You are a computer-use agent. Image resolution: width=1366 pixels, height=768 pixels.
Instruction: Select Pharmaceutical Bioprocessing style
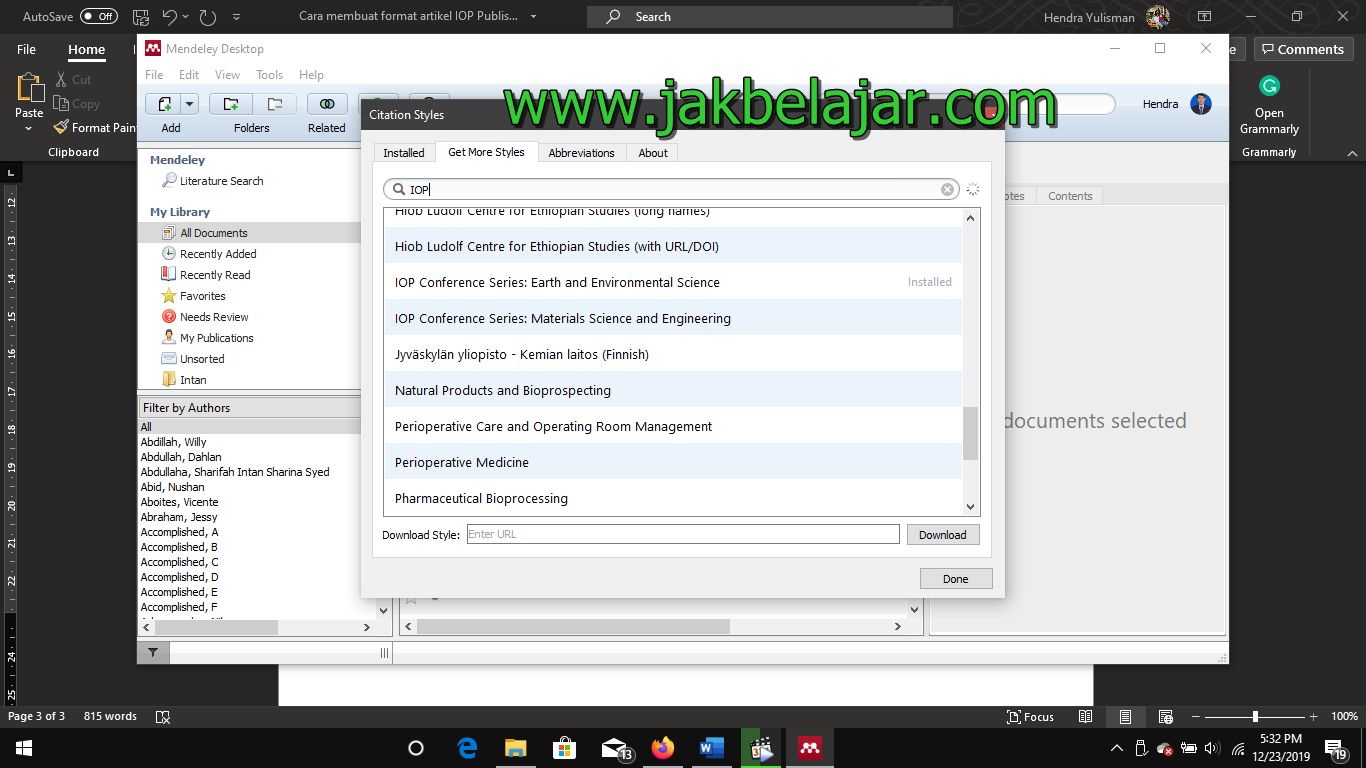[x=673, y=498]
